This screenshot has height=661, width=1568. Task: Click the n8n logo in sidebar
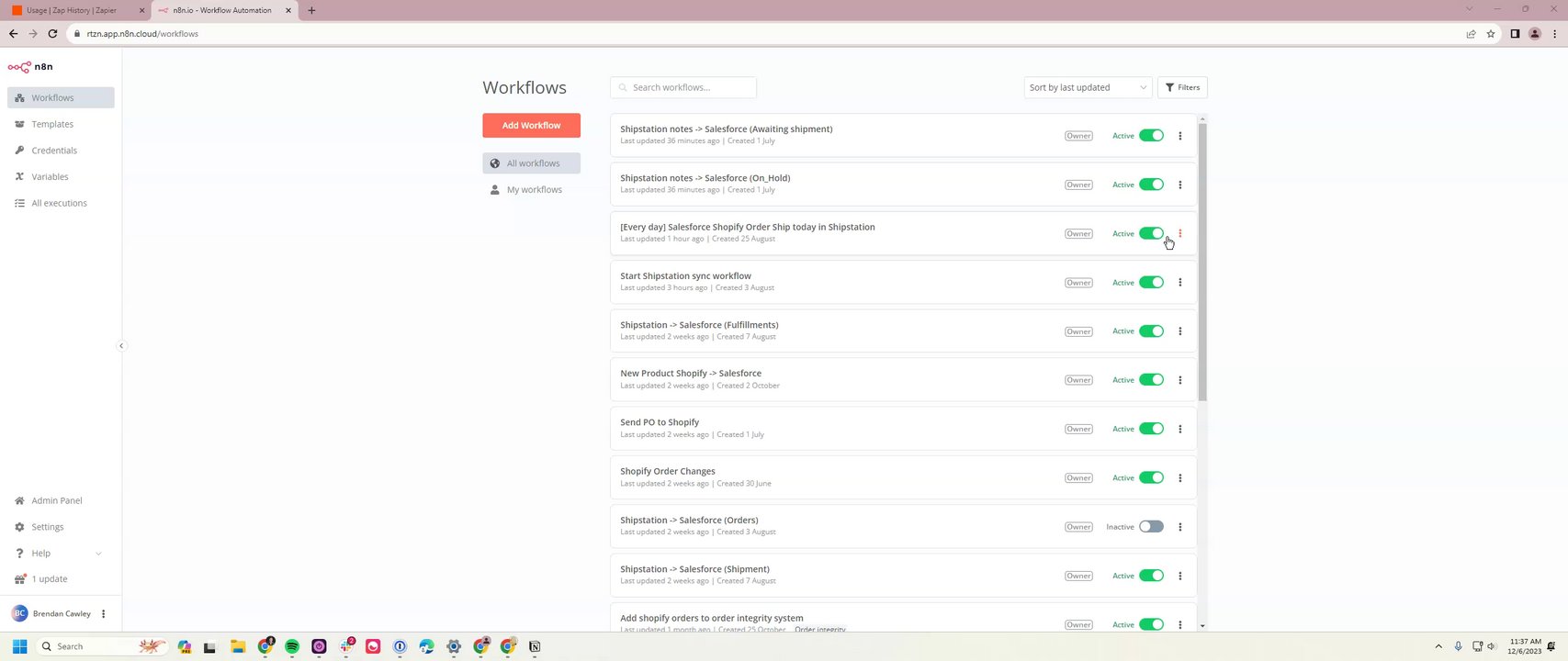click(30, 67)
